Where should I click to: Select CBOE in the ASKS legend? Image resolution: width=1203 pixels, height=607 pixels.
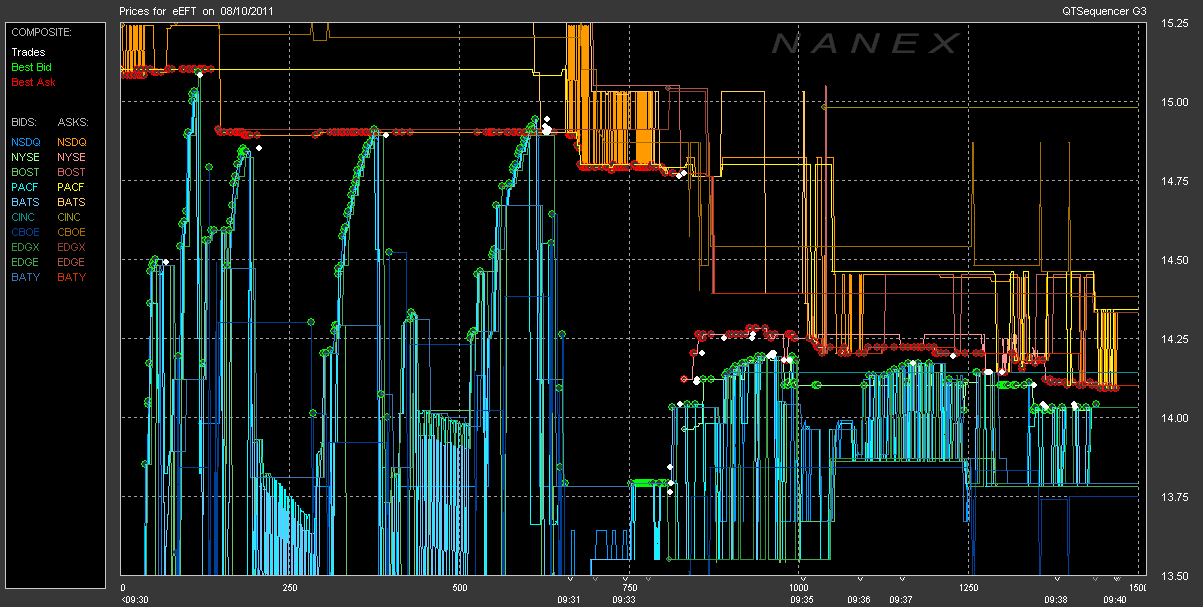71,232
